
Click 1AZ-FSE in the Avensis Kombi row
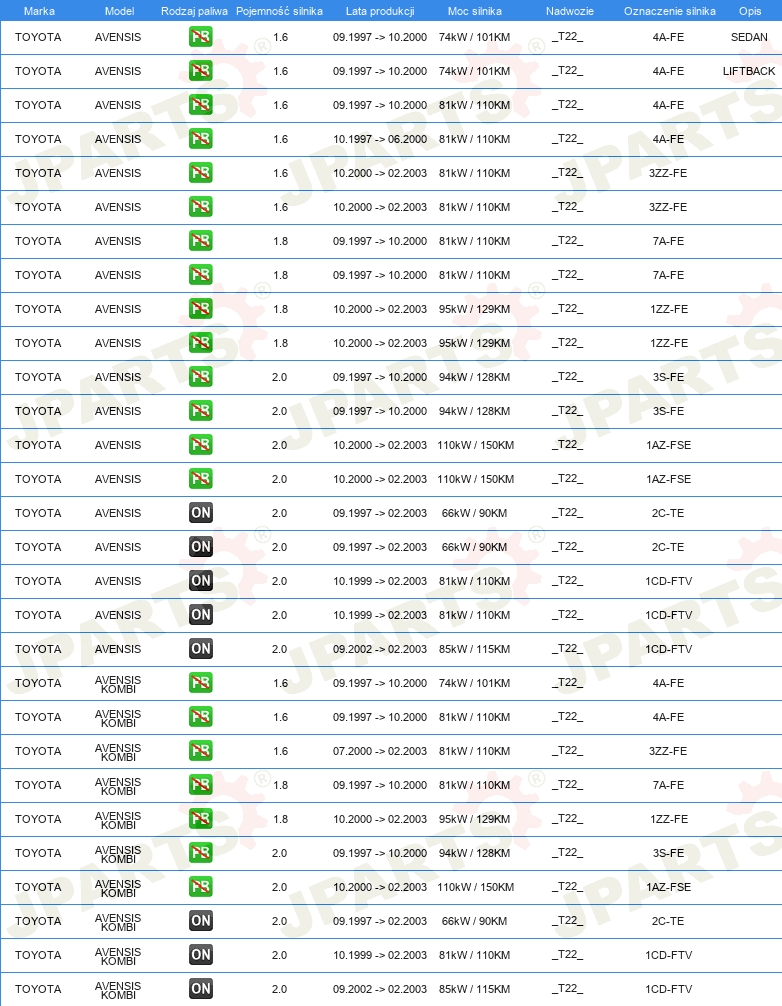pos(668,887)
